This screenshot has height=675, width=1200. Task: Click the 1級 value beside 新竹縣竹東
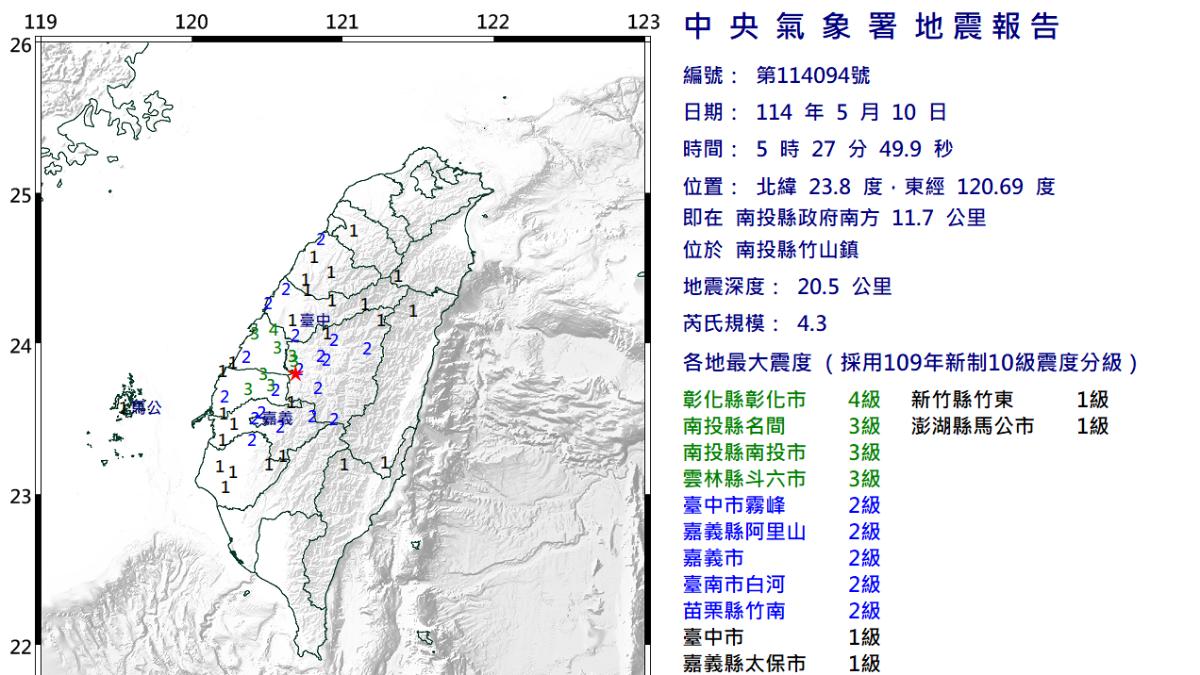point(1092,400)
